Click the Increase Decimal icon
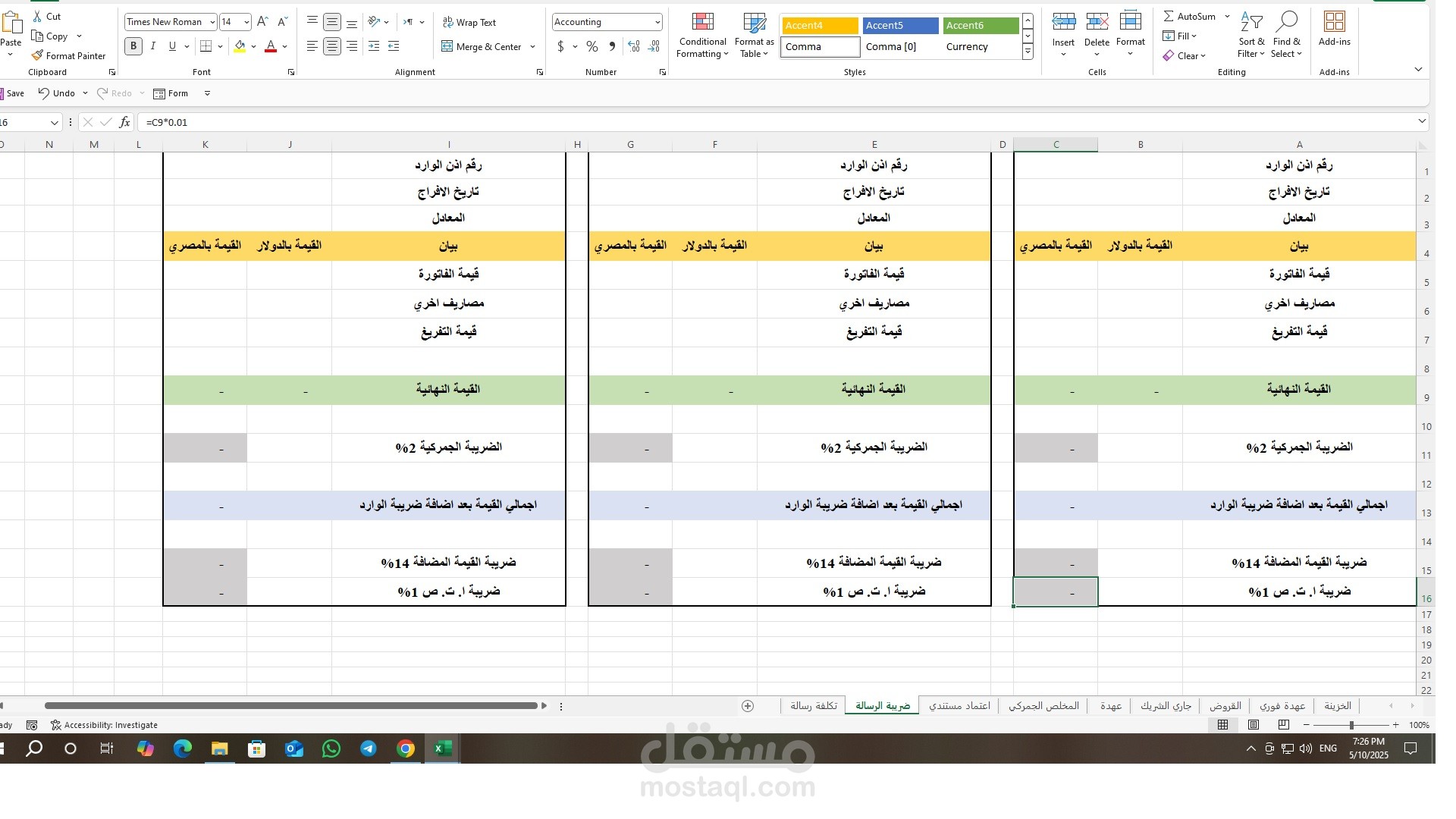The width and height of the screenshot is (1456, 819). 634,46
